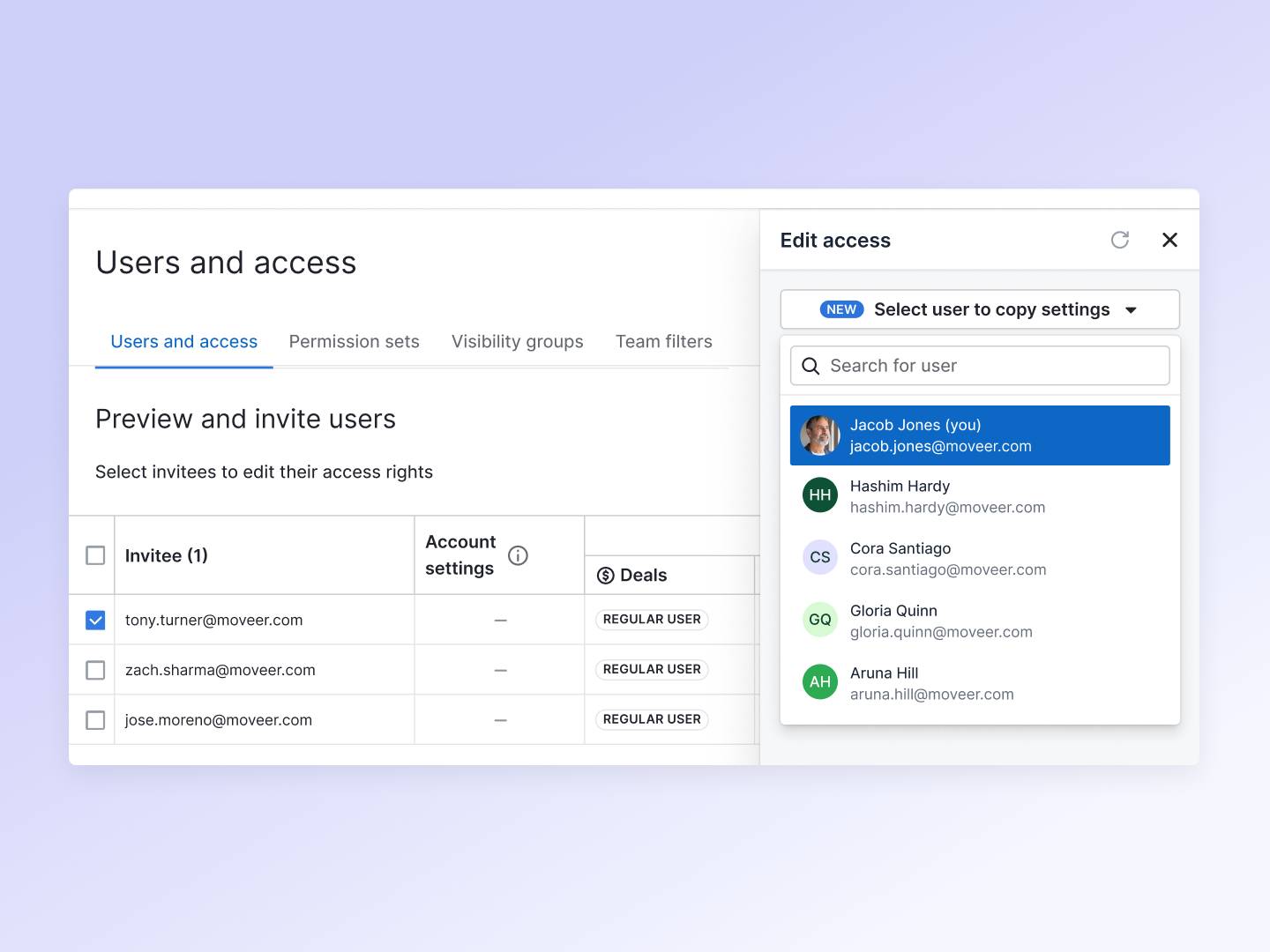Select Jacob Jones (you) from list
The width and height of the screenshot is (1270, 952).
tap(980, 435)
